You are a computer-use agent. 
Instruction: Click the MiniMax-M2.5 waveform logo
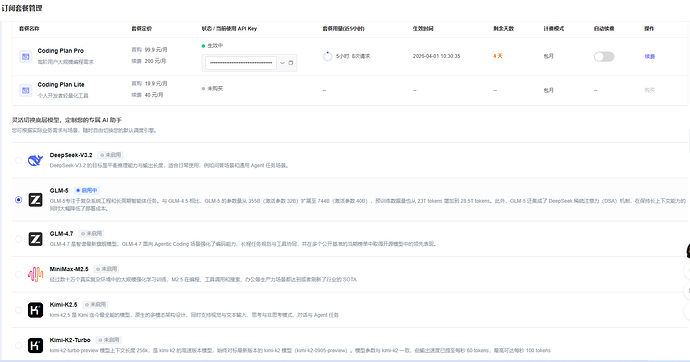pos(36,274)
